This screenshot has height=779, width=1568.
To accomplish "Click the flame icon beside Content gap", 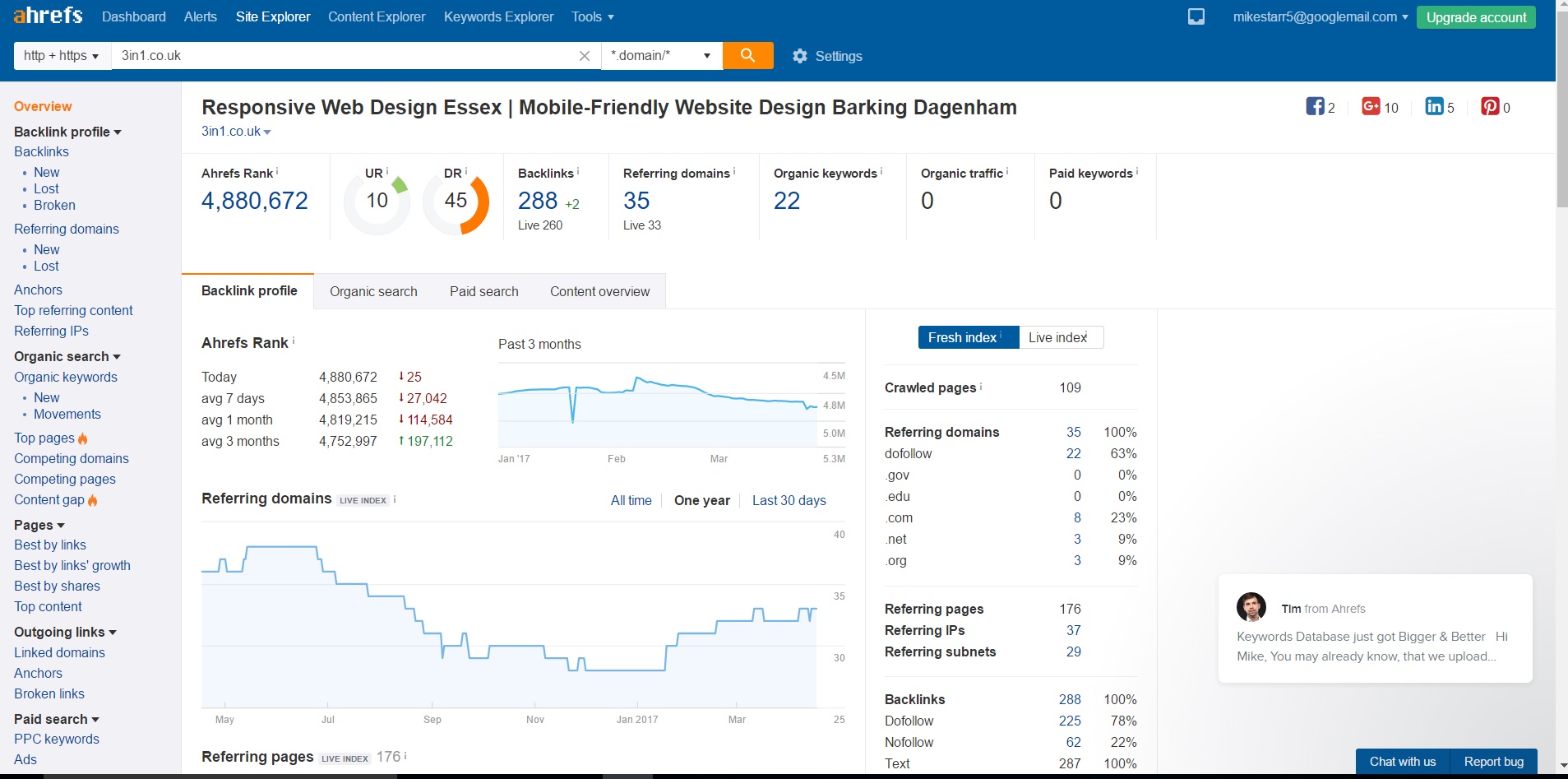I will 92,500.
